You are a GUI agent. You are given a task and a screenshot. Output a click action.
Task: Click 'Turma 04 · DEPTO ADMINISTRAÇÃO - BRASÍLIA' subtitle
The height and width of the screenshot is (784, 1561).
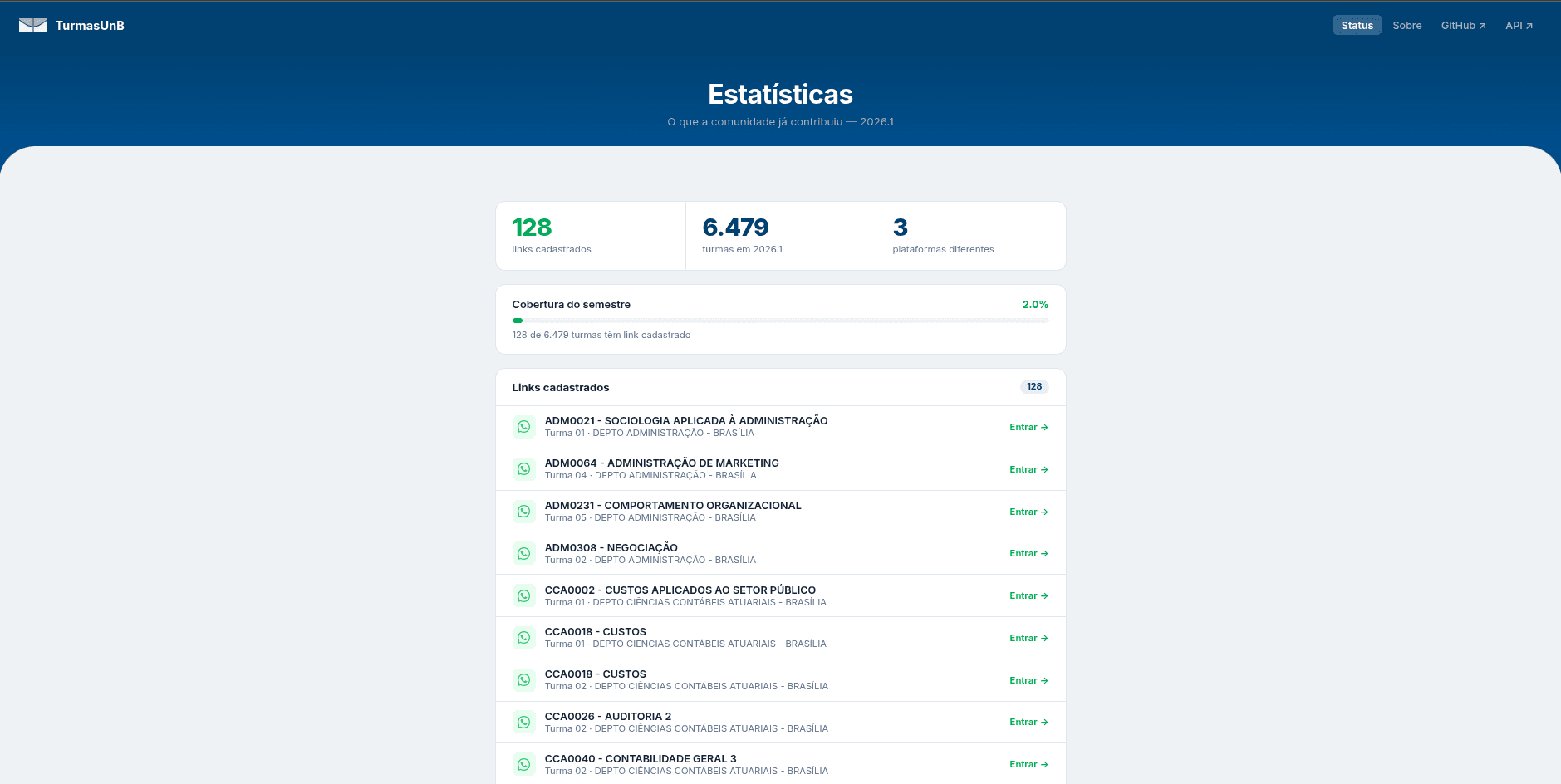pyautogui.click(x=650, y=476)
